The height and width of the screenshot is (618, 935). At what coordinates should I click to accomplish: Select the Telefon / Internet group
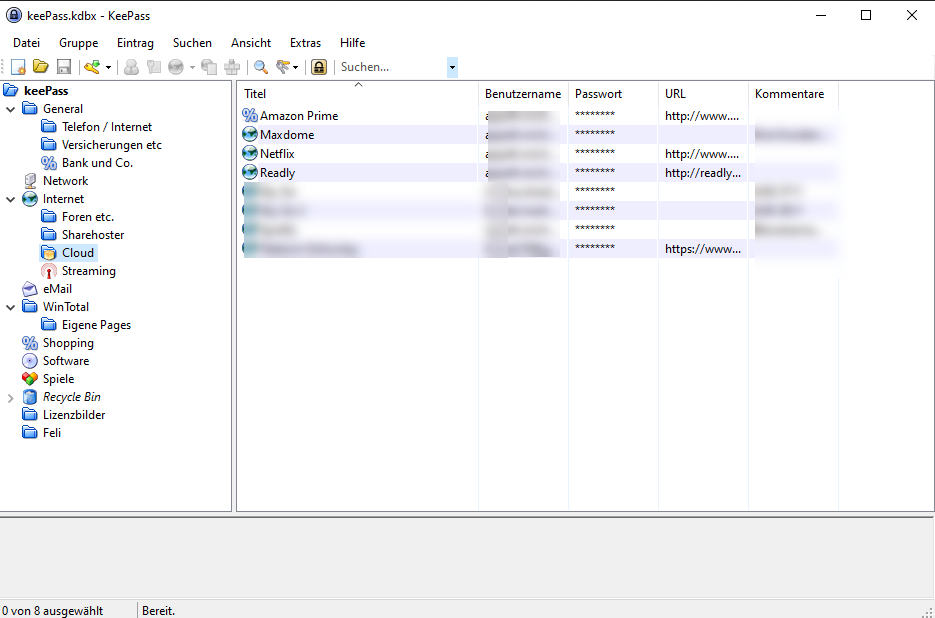point(107,127)
